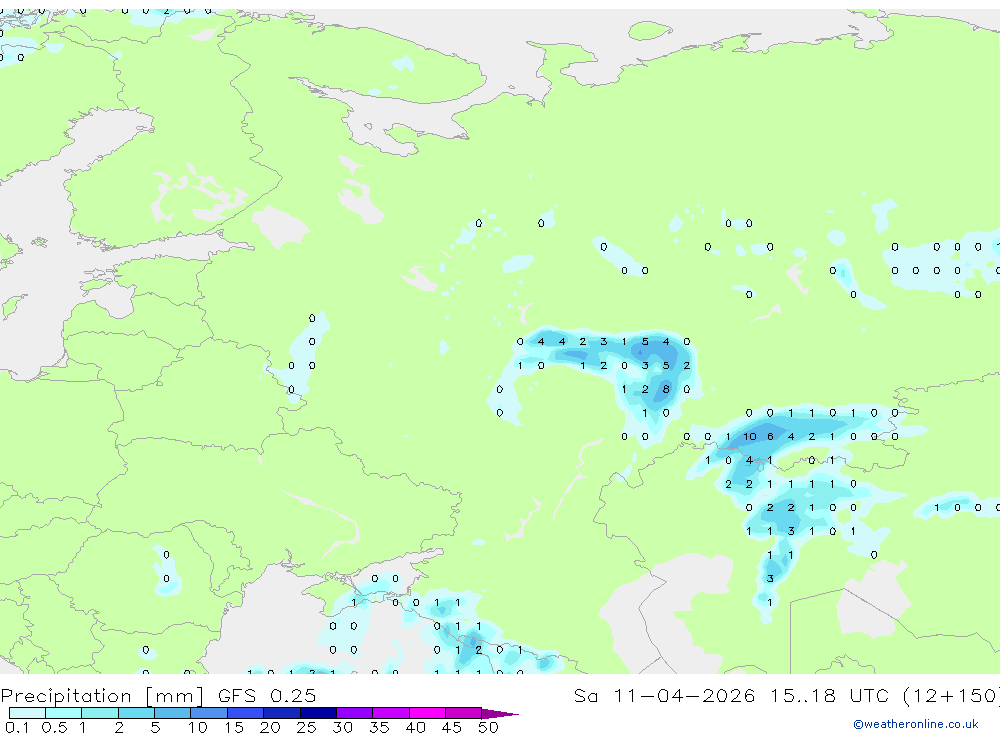Click the '45' legend scale label
1000x733 pixels.
[x=452, y=727]
